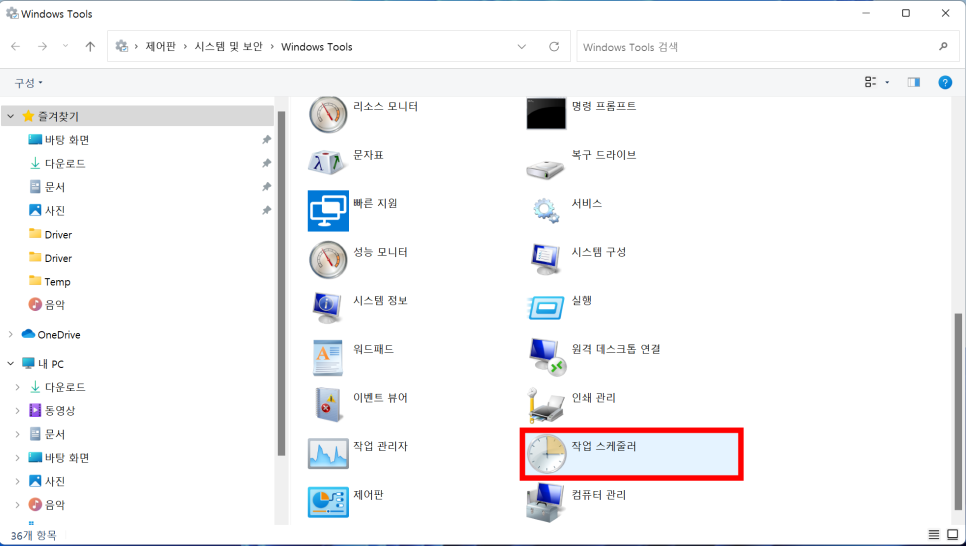Screen dimensions: 966x546
Task: Launch 빠른 지원 quick assist icon
Action: [x=328, y=211]
